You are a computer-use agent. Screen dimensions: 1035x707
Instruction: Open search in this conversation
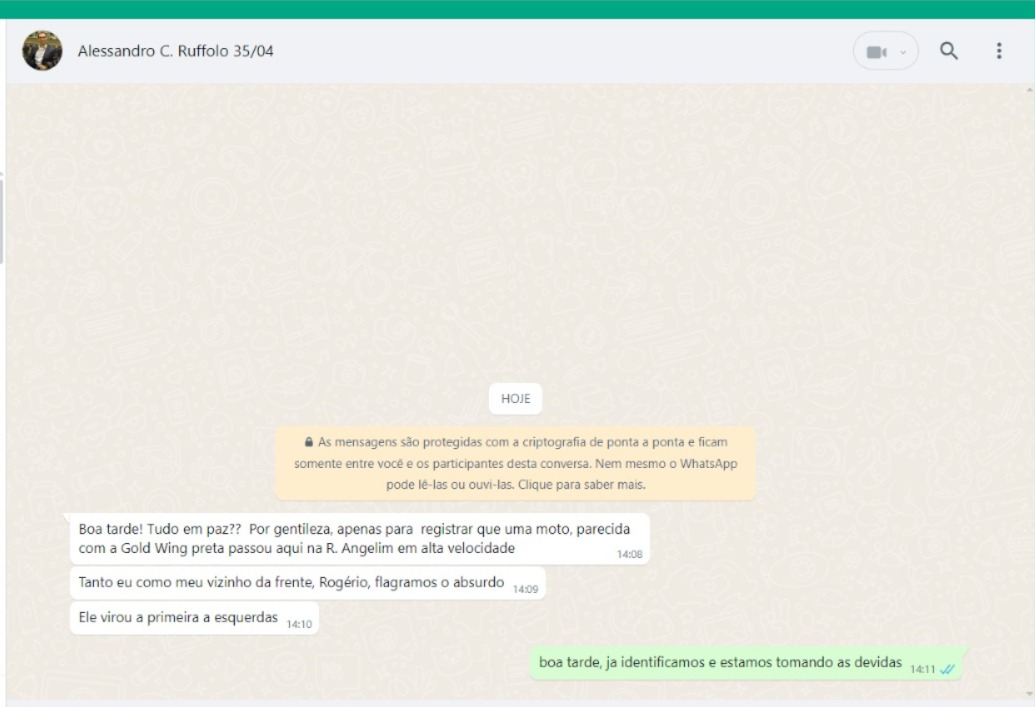click(949, 52)
